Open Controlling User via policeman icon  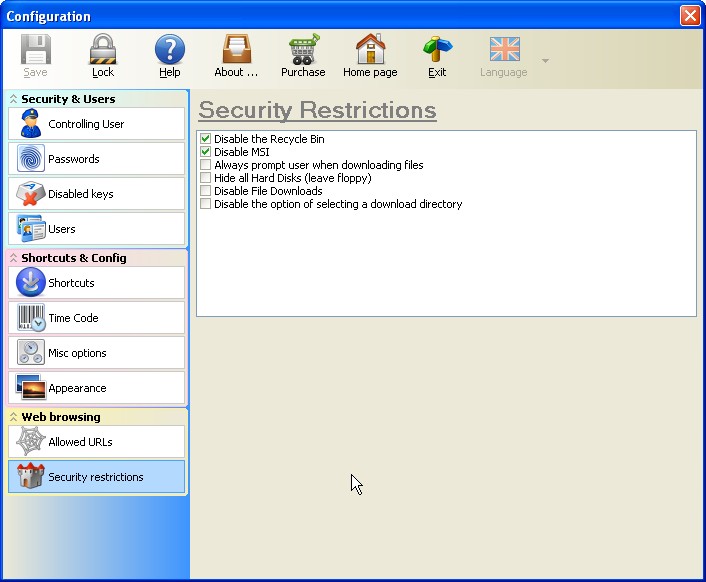[x=30, y=123]
